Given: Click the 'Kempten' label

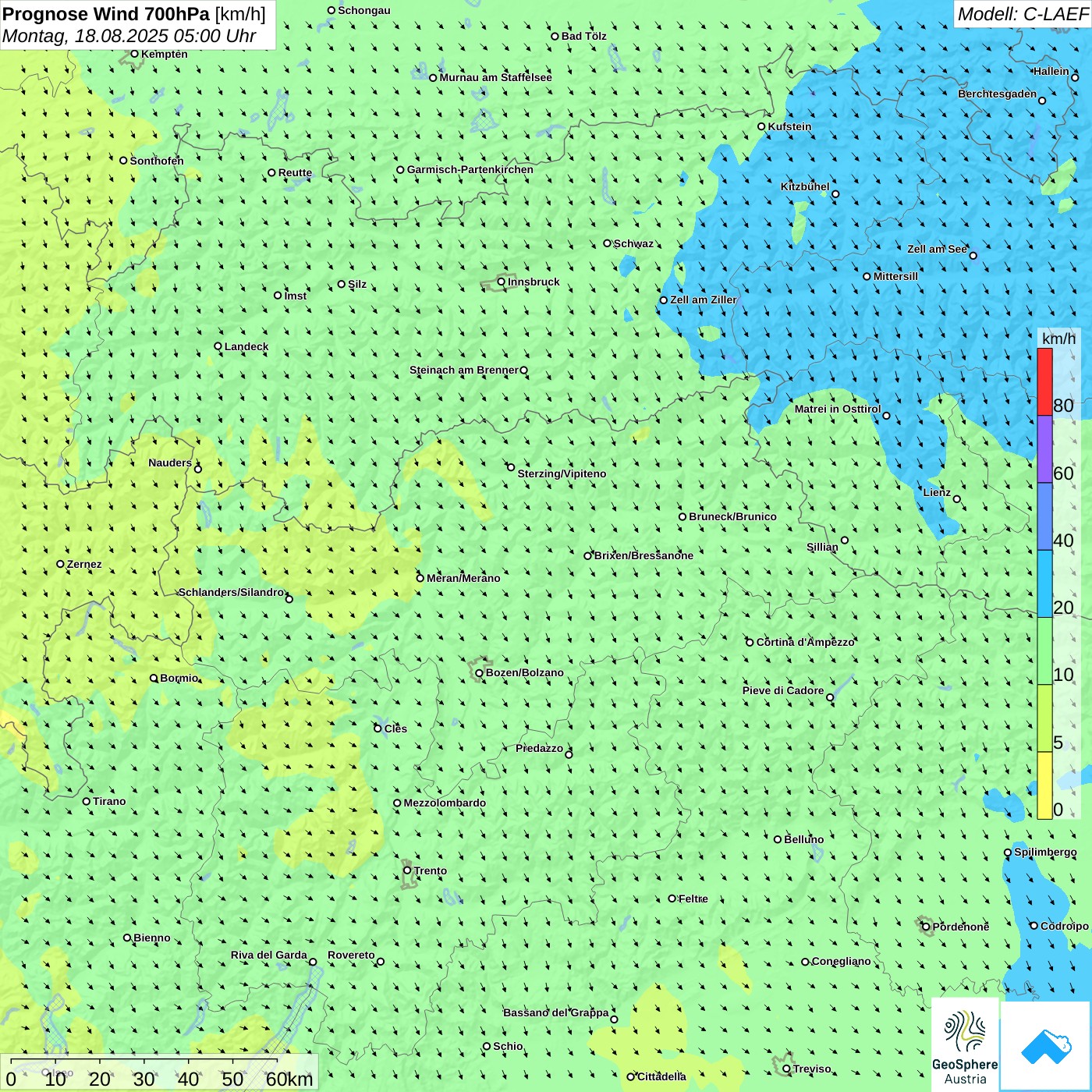Looking at the screenshot, I should [x=164, y=54].
